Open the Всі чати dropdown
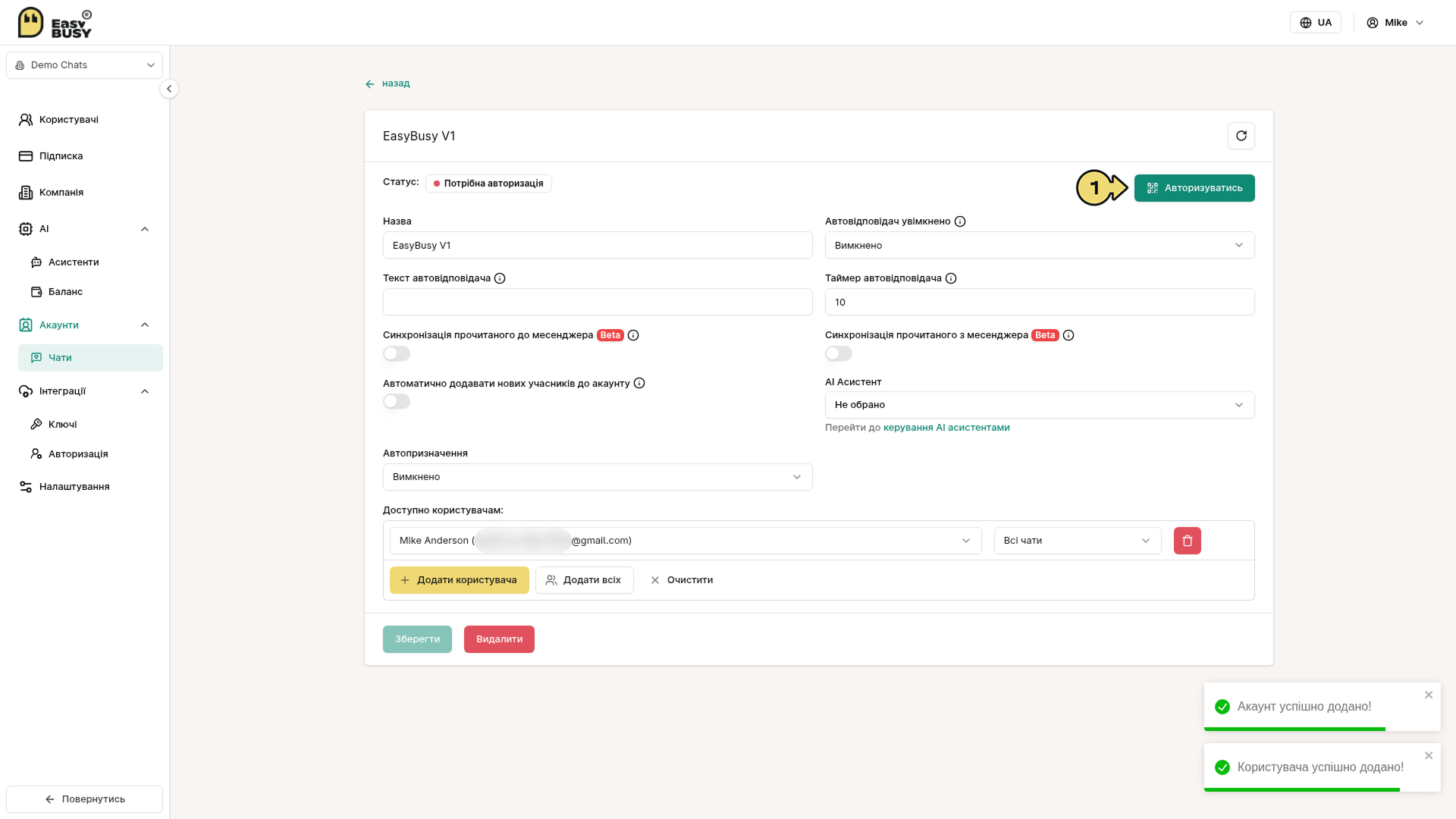Screen dimensions: 1456x819 point(1078,541)
